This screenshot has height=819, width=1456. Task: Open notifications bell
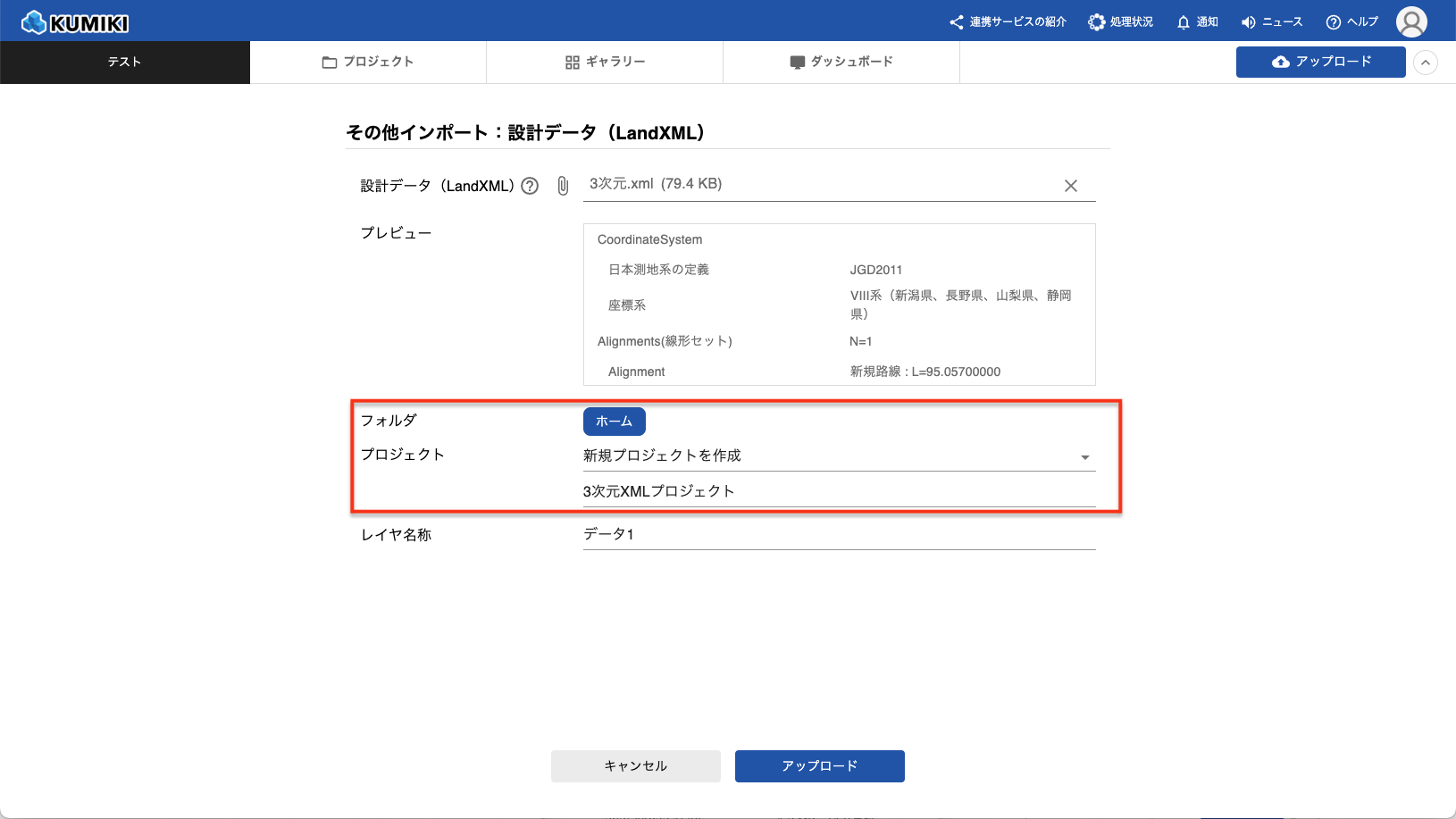[x=1197, y=22]
